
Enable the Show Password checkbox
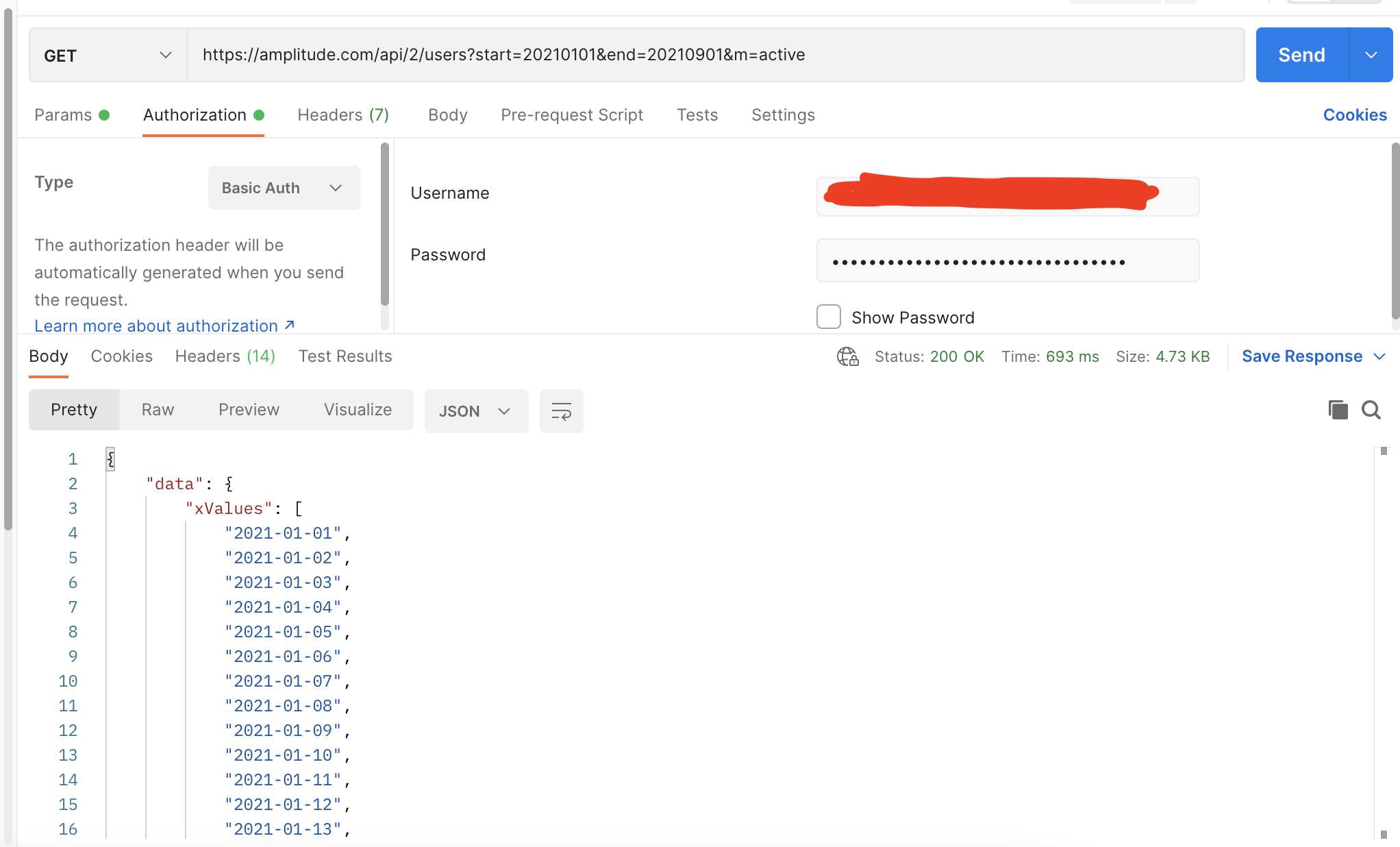[829, 317]
